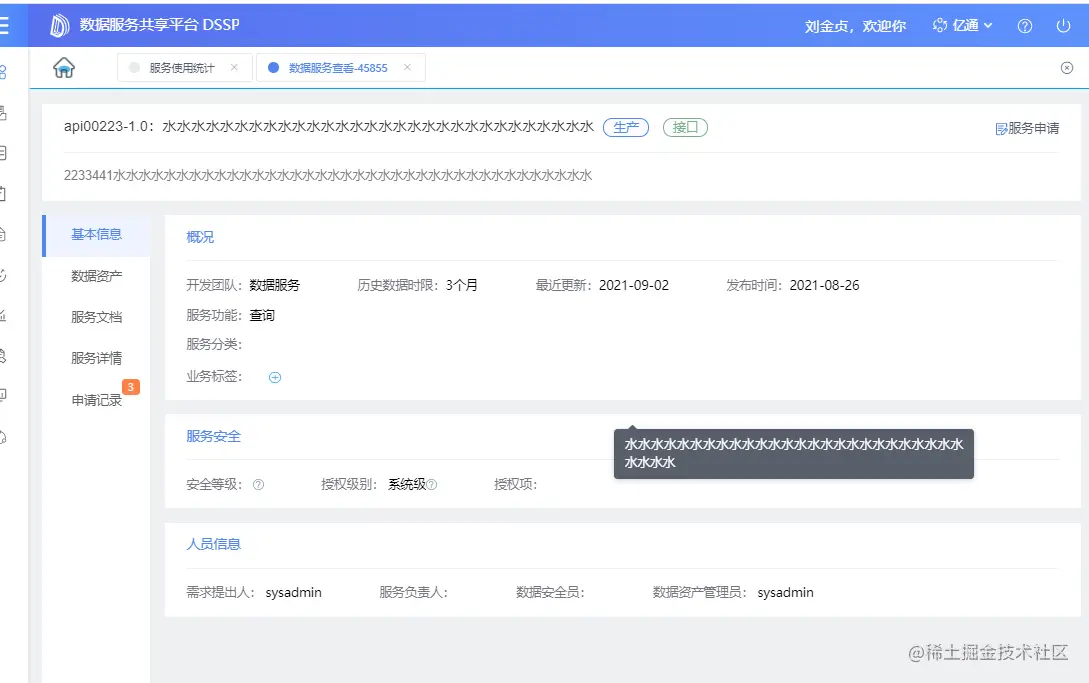
Task: Close the 服务使用统计 tab
Action: click(234, 67)
